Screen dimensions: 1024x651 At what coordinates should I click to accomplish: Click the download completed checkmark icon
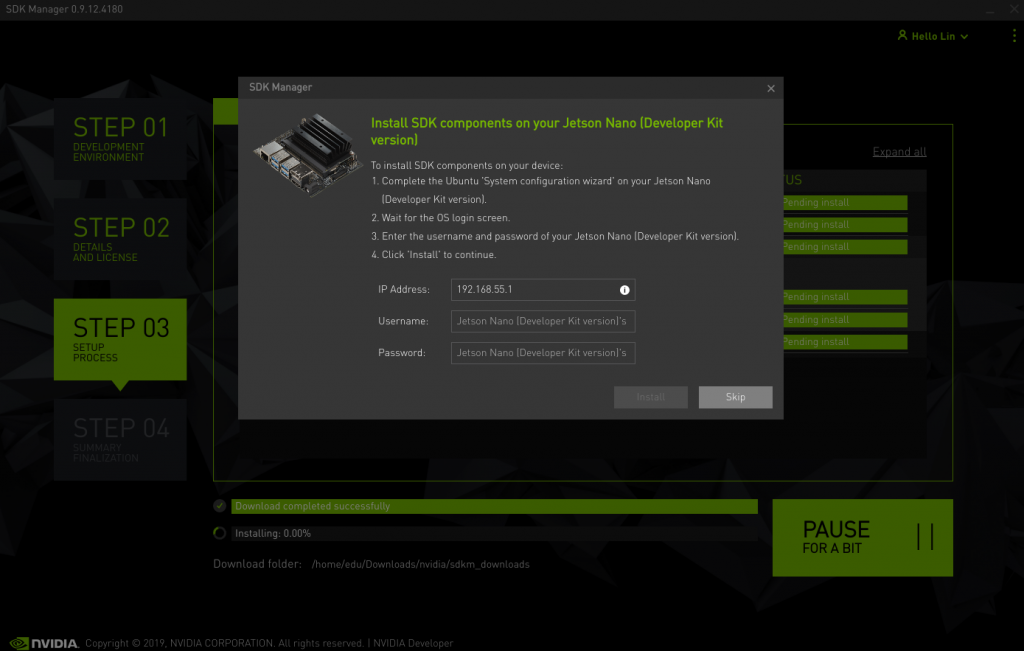[219, 506]
